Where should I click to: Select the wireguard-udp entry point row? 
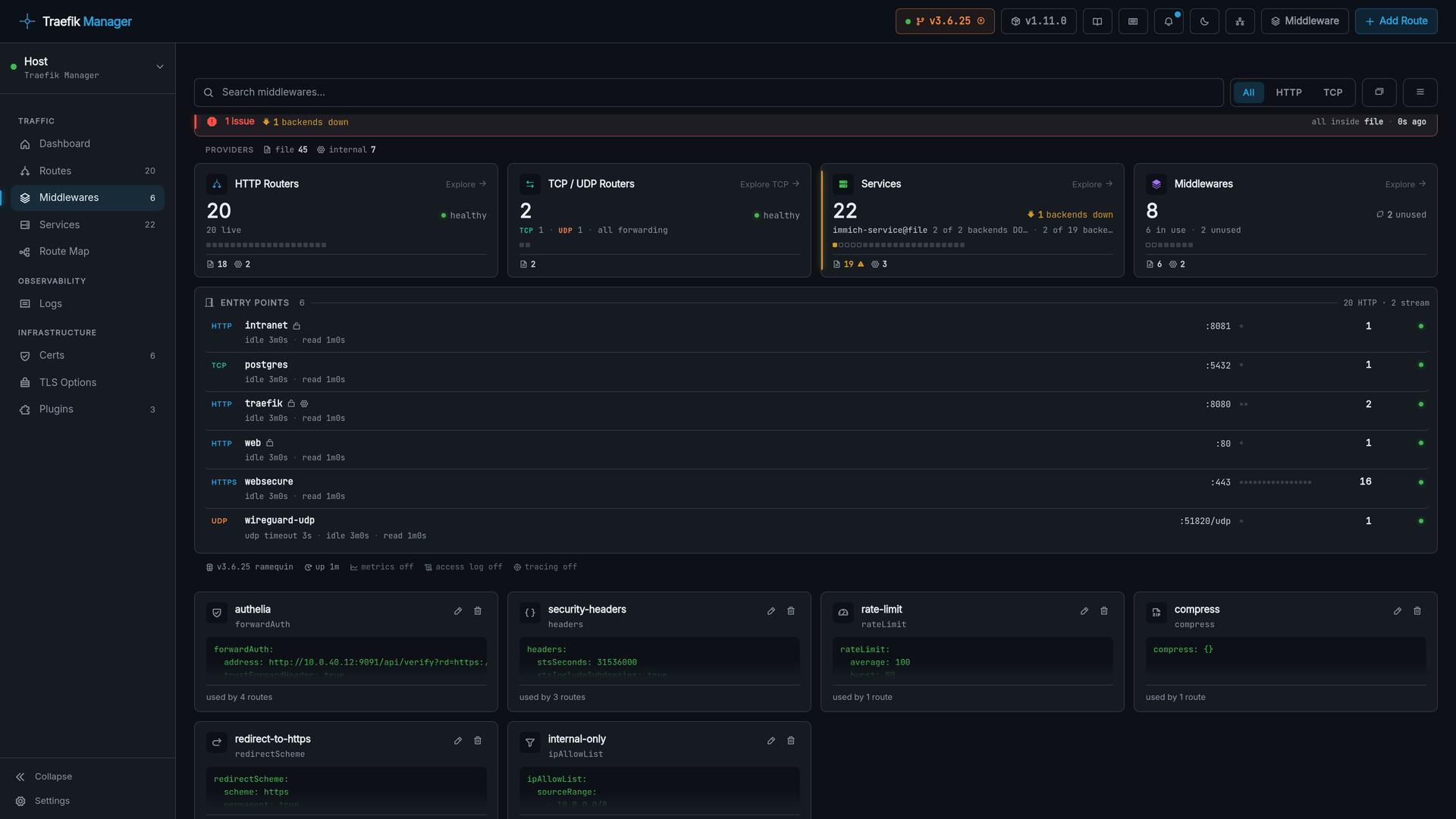point(815,528)
